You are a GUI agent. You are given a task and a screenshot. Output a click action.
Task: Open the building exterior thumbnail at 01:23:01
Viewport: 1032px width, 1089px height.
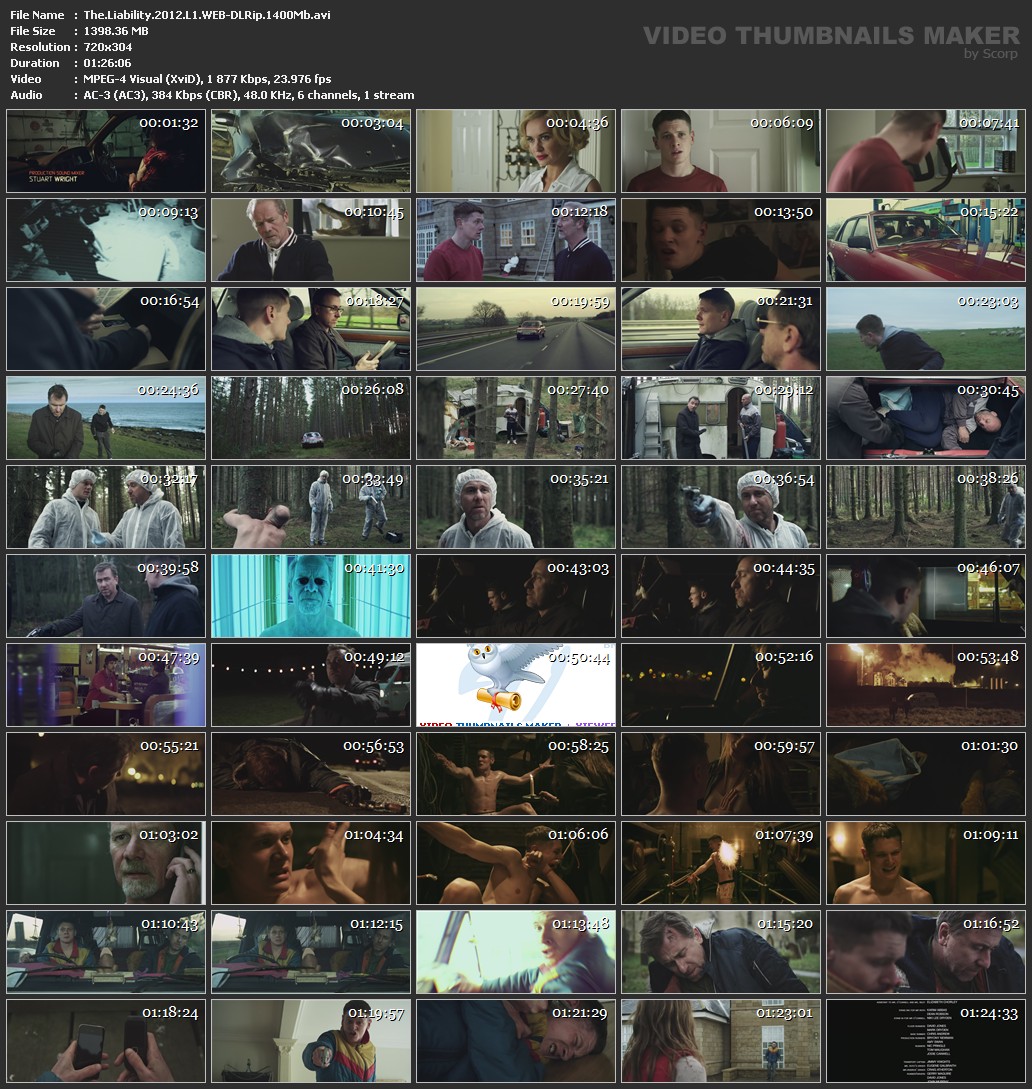coord(721,1040)
